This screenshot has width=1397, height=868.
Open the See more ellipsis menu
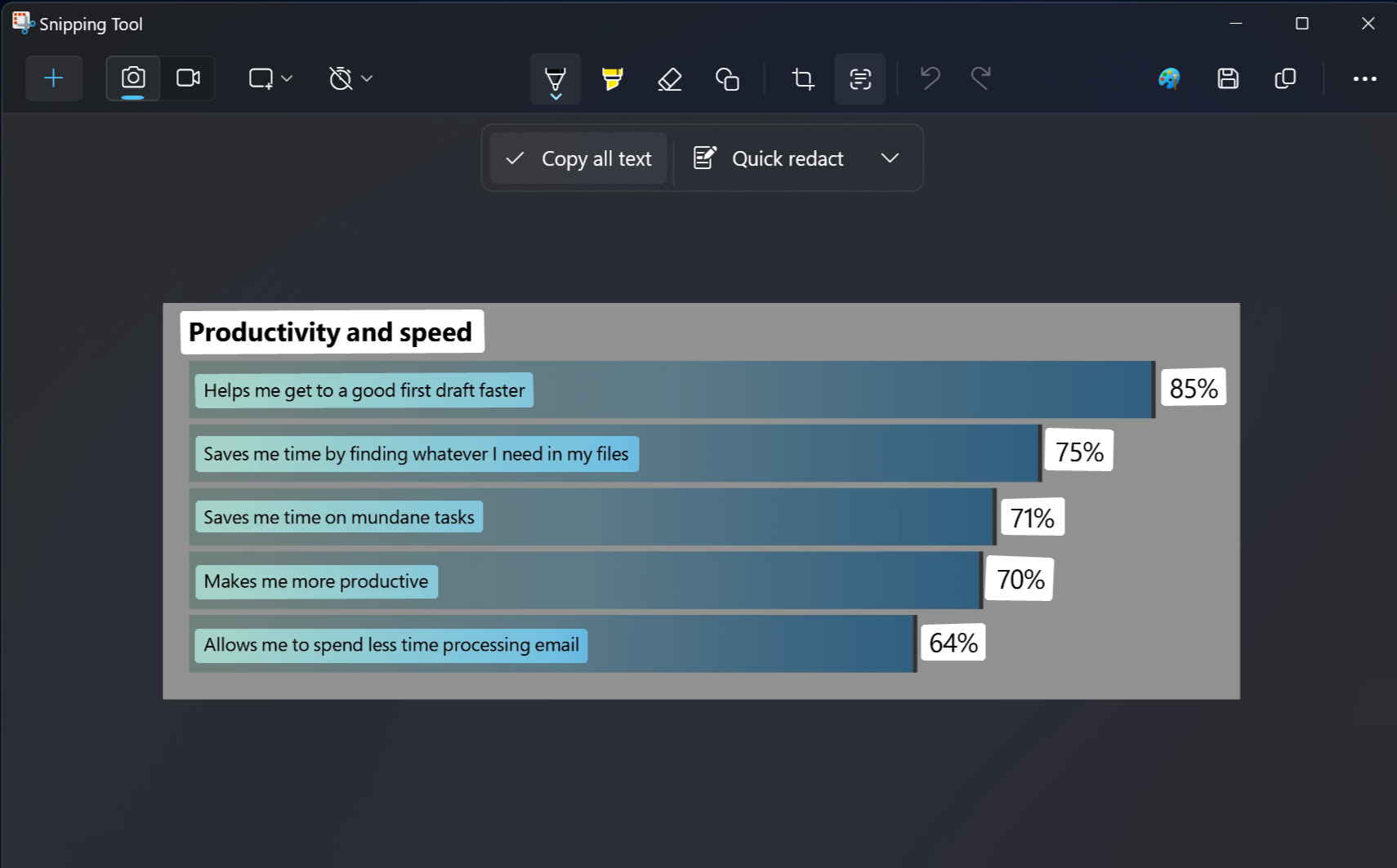click(1364, 78)
